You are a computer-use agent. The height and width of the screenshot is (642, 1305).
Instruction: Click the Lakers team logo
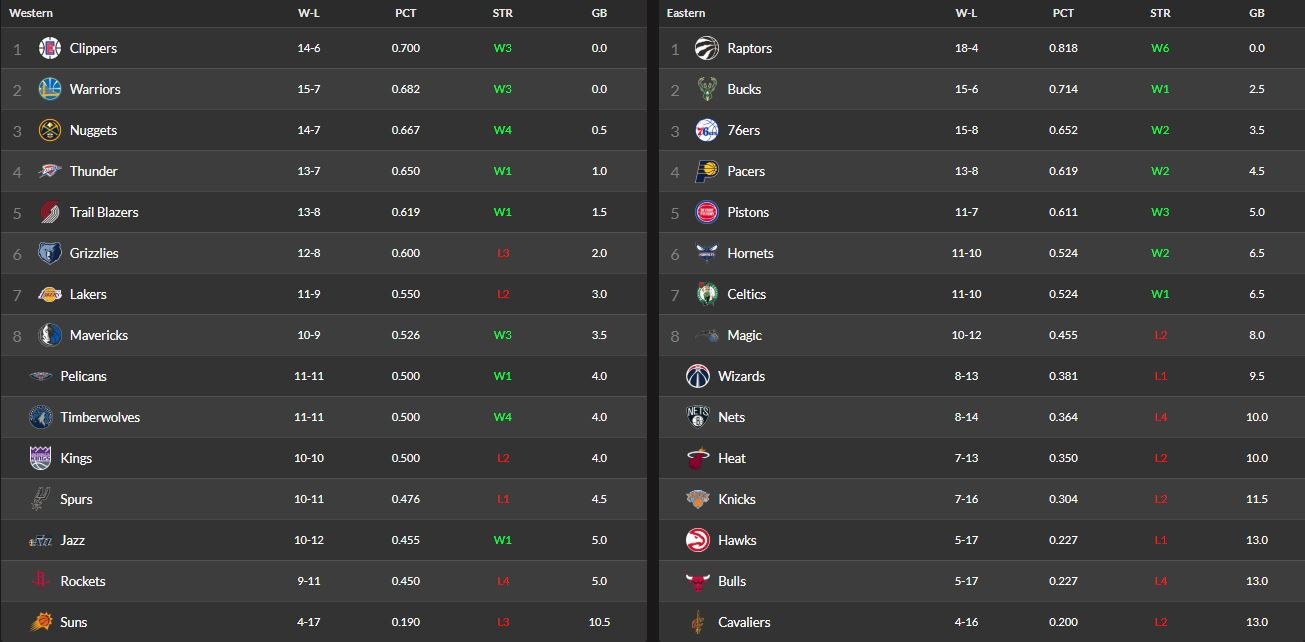[x=50, y=294]
